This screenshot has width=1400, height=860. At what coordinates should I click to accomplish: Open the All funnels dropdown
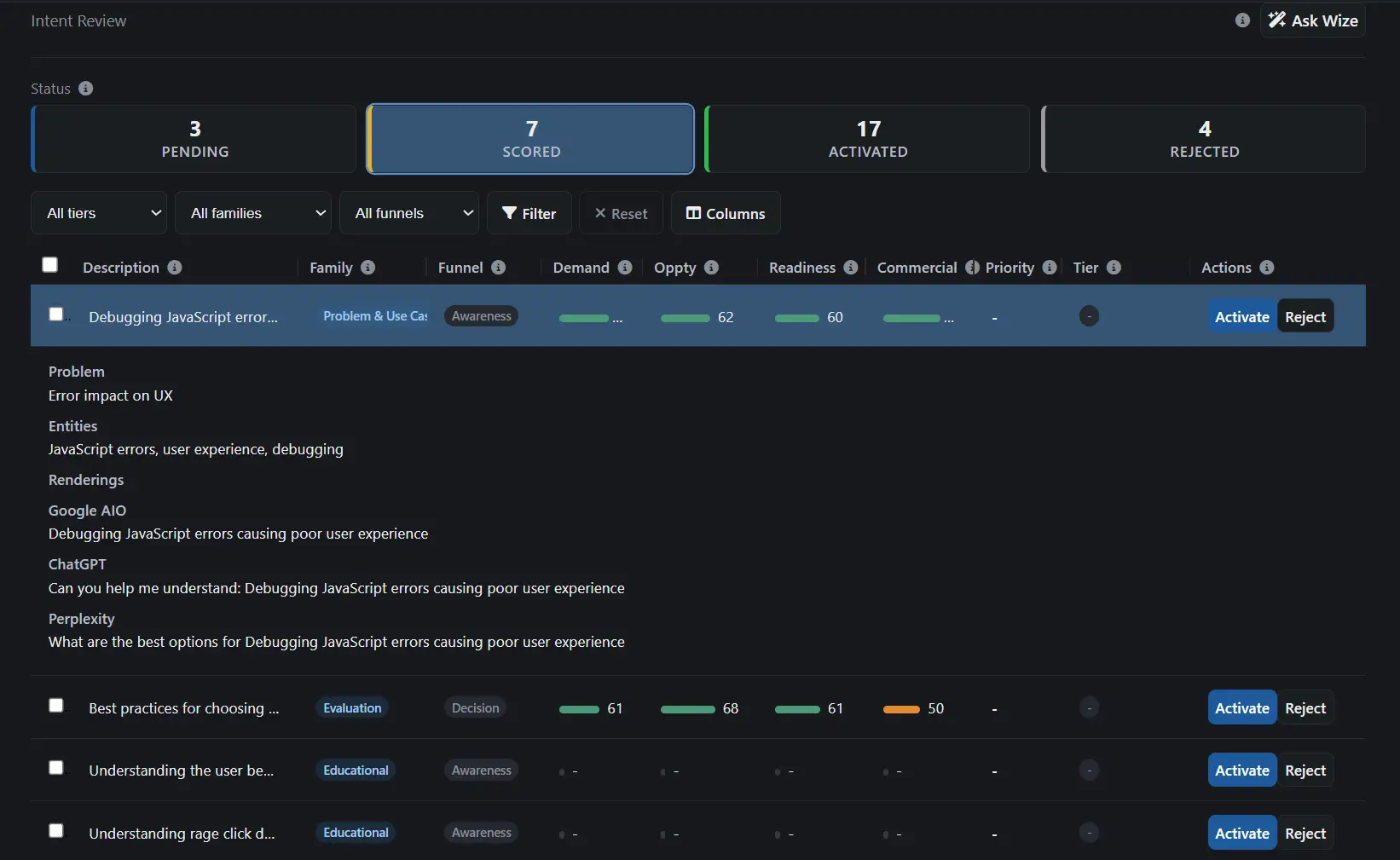[x=409, y=213]
